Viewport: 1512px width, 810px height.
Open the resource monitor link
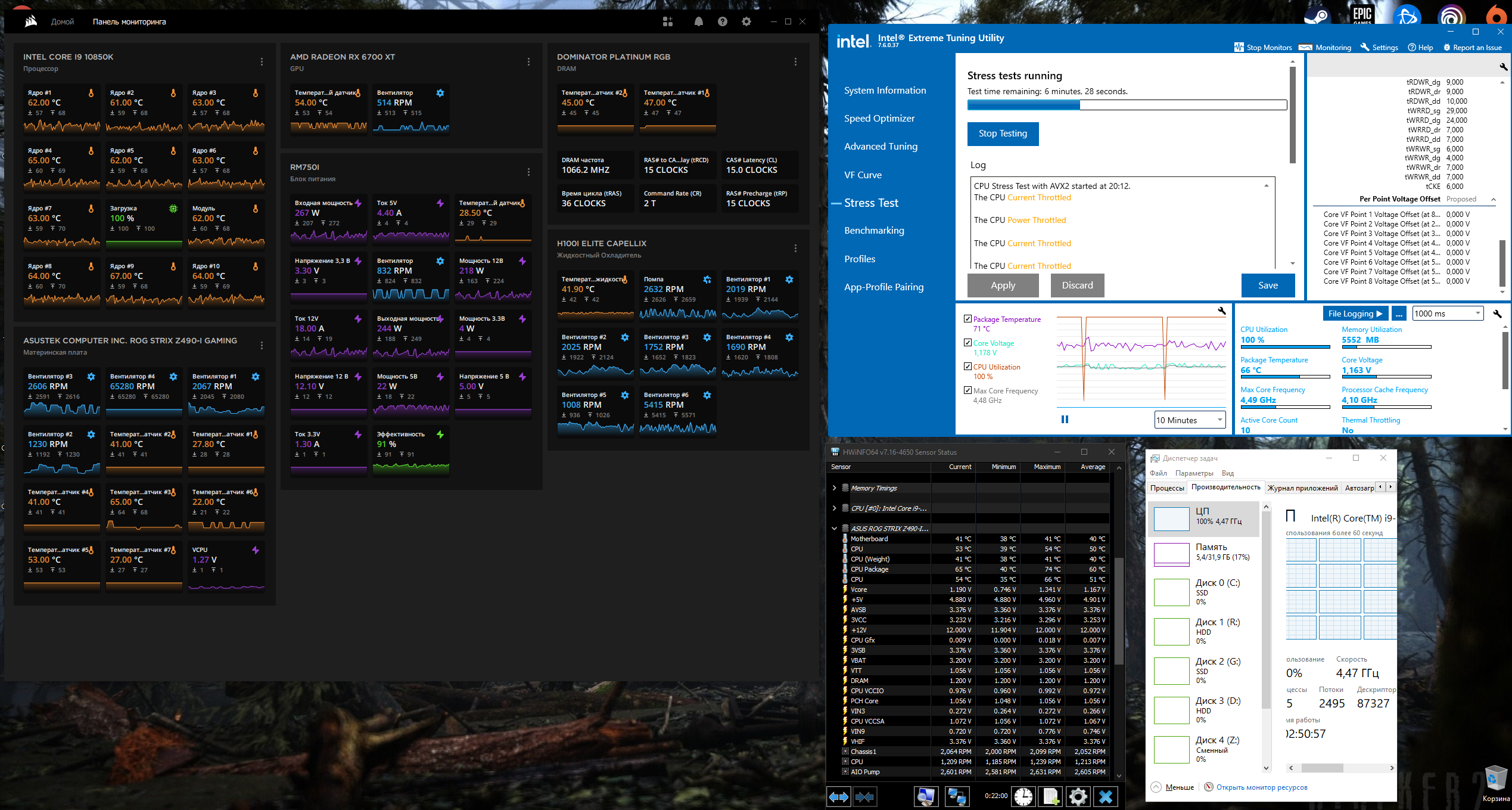[1261, 787]
